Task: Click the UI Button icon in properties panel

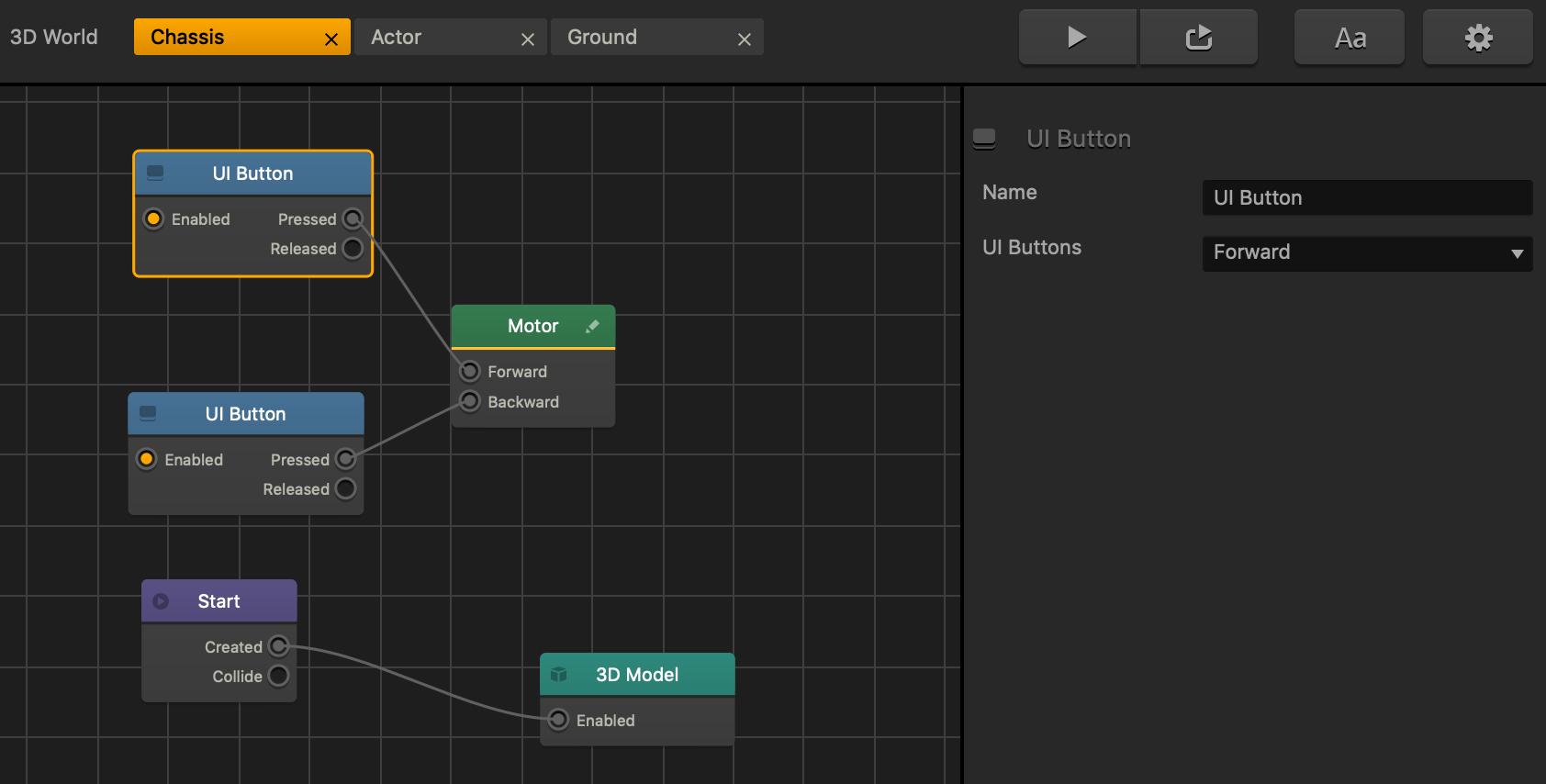Action: (x=984, y=139)
